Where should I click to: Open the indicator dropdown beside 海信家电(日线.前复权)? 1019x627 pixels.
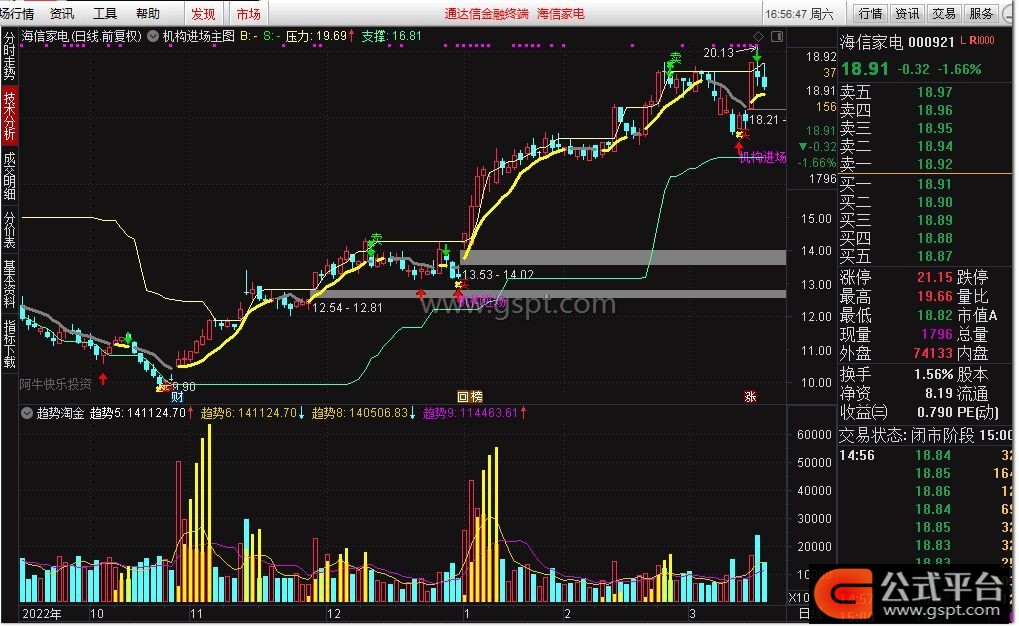click(x=153, y=36)
